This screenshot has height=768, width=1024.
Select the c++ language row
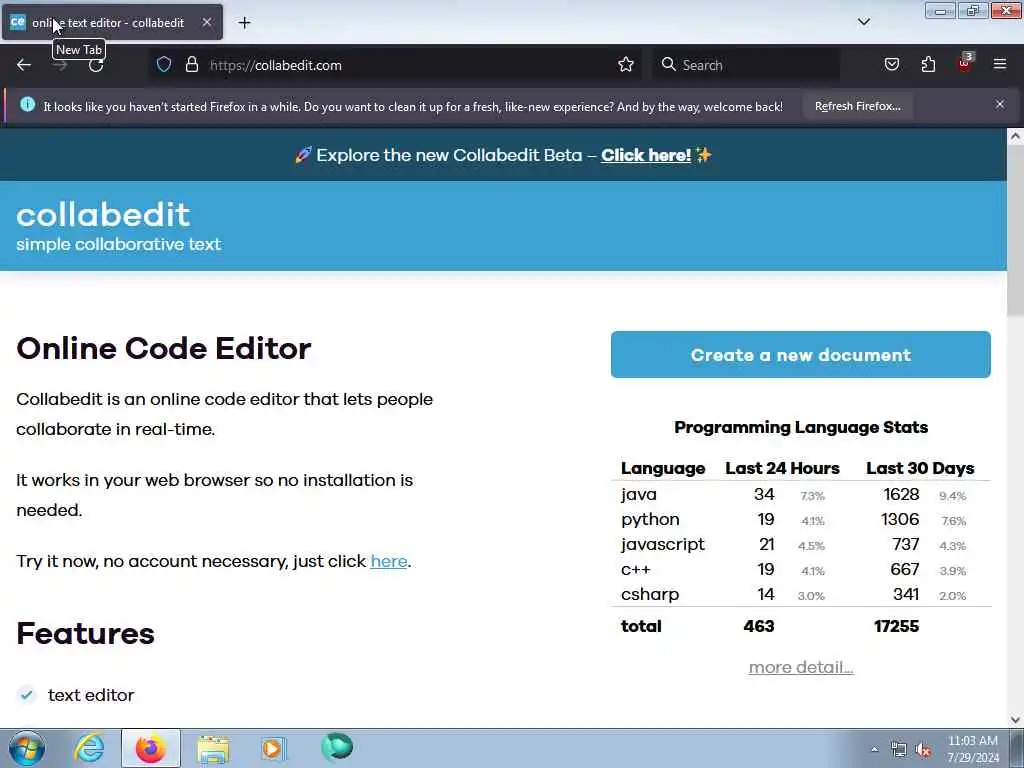(x=801, y=569)
